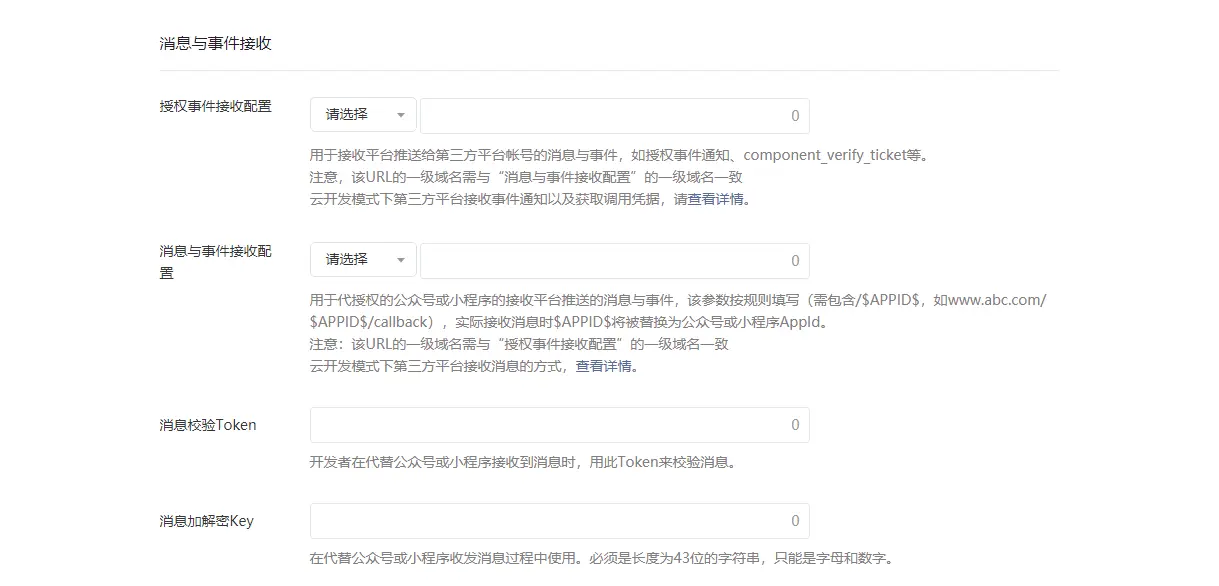Select the 消息与事件接收配置 field label
This screenshot has width=1219, height=586.
[x=215, y=262]
